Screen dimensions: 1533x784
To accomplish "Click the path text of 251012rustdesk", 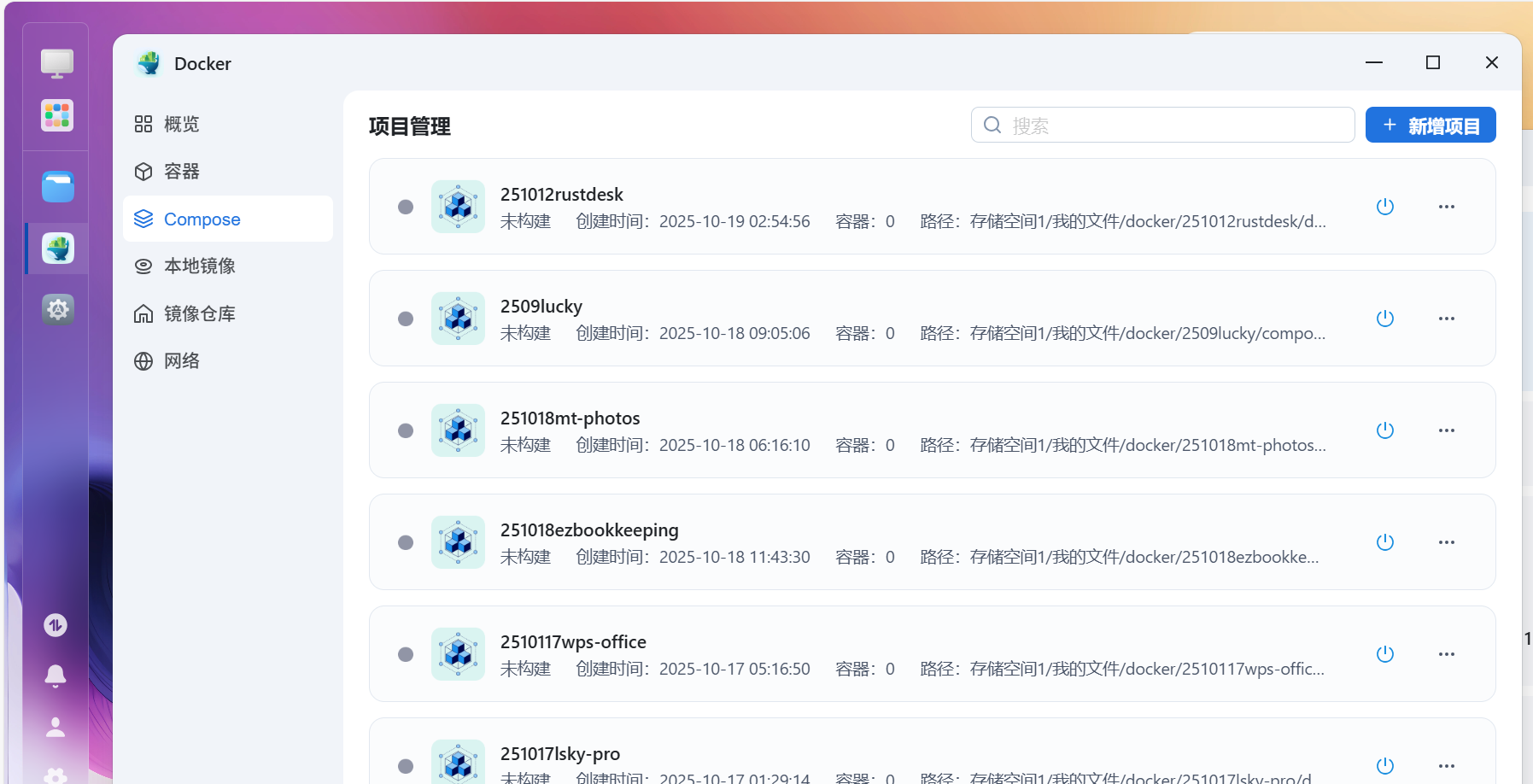I will (x=1123, y=222).
